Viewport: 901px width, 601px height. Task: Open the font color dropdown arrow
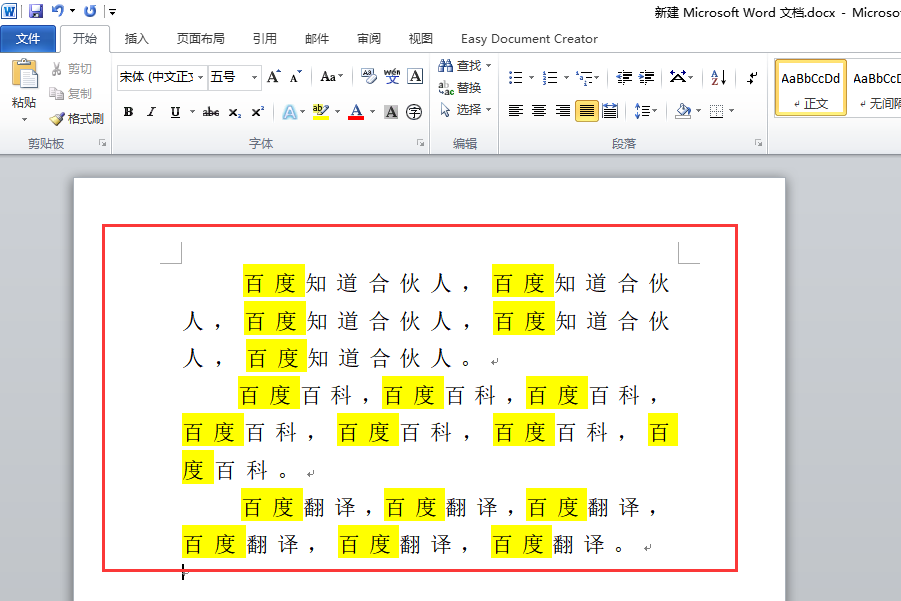click(372, 112)
